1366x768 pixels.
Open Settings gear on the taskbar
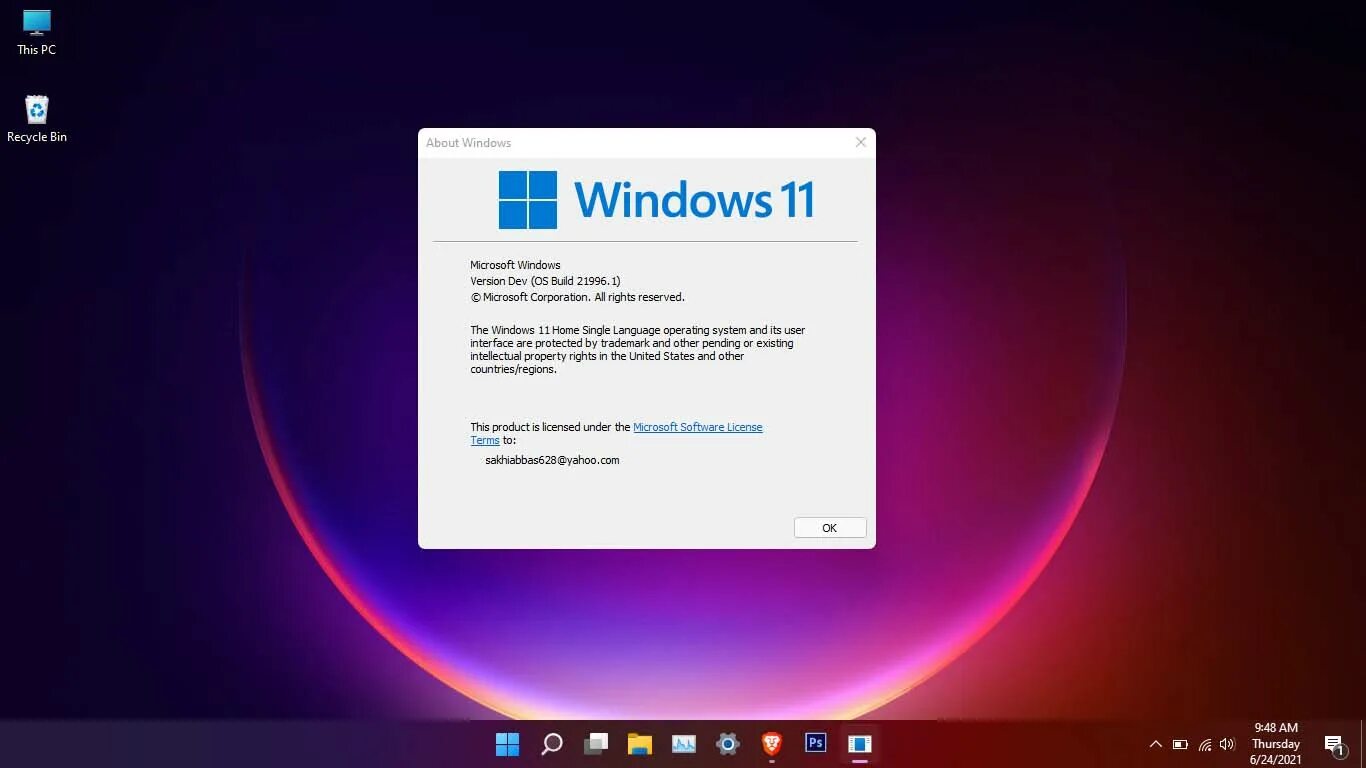[x=728, y=744]
